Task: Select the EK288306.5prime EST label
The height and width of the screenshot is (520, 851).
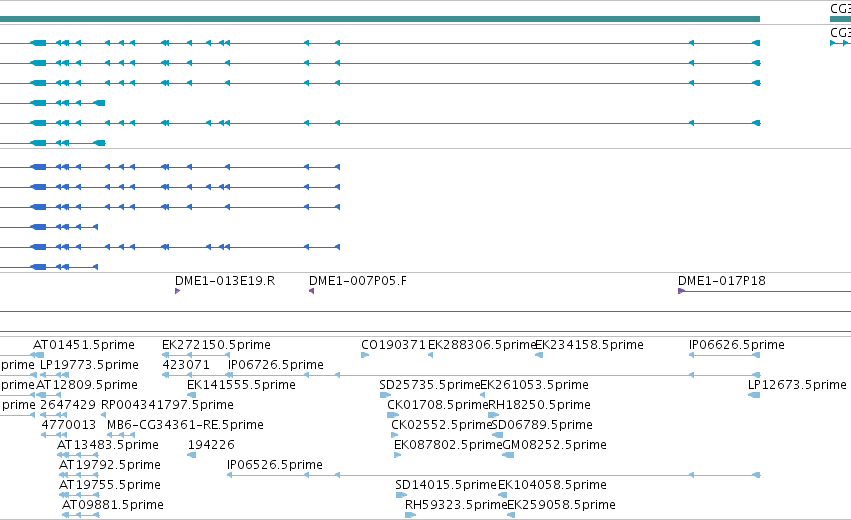Action: pyautogui.click(x=482, y=345)
